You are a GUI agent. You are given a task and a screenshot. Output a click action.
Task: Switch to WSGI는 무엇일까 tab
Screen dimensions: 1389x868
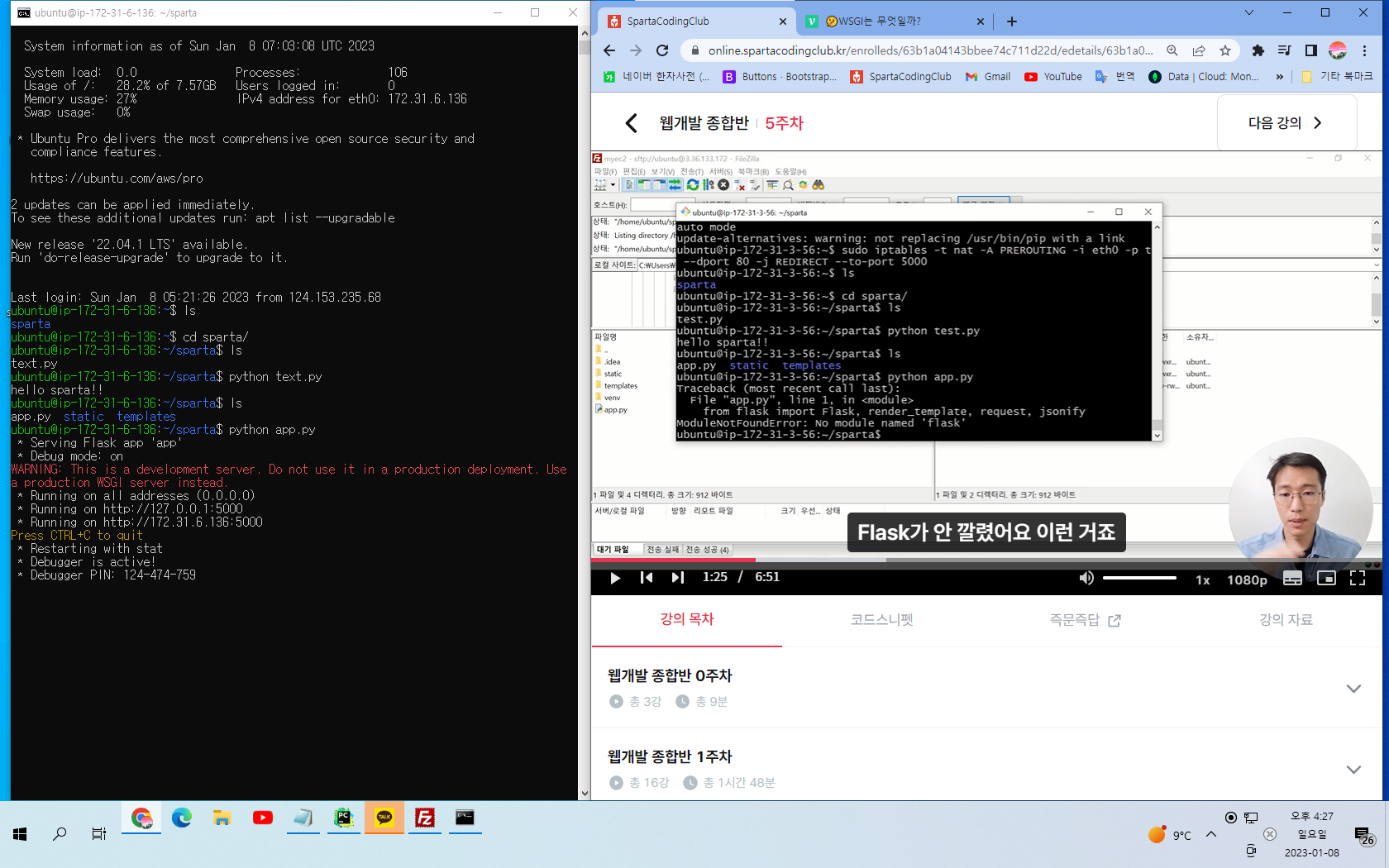[x=895, y=21]
